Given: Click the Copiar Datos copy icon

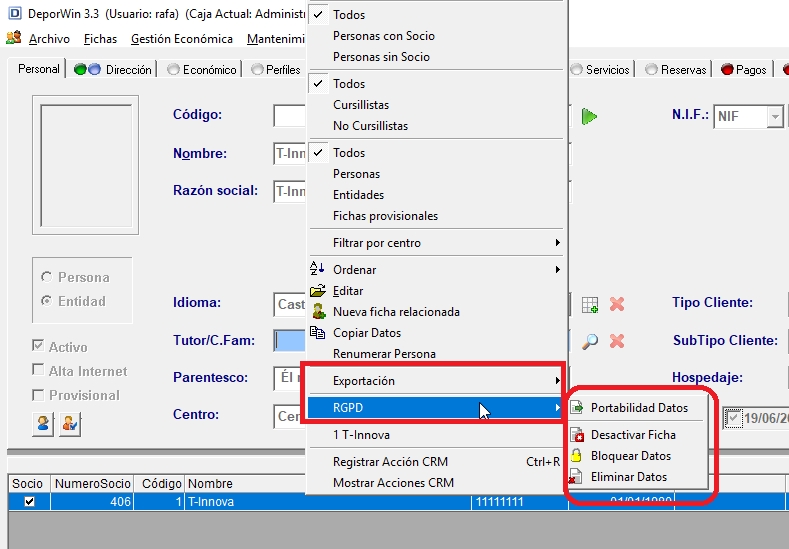Looking at the screenshot, I should pos(317,332).
